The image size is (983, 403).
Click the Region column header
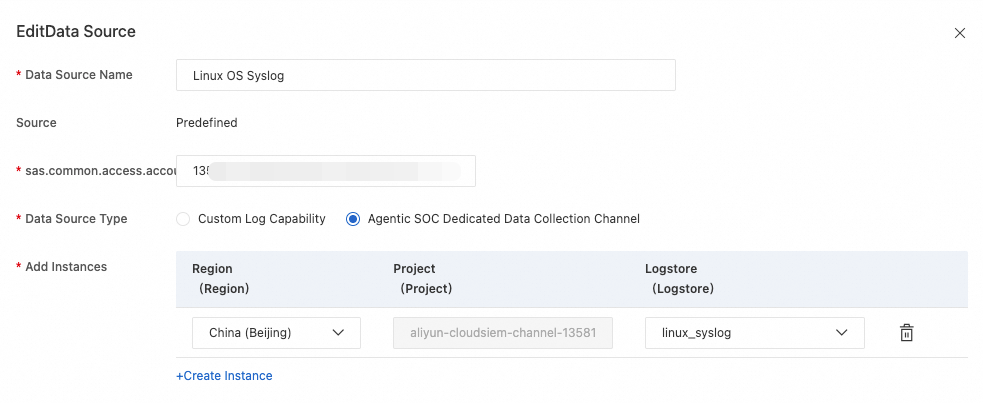[221, 279]
